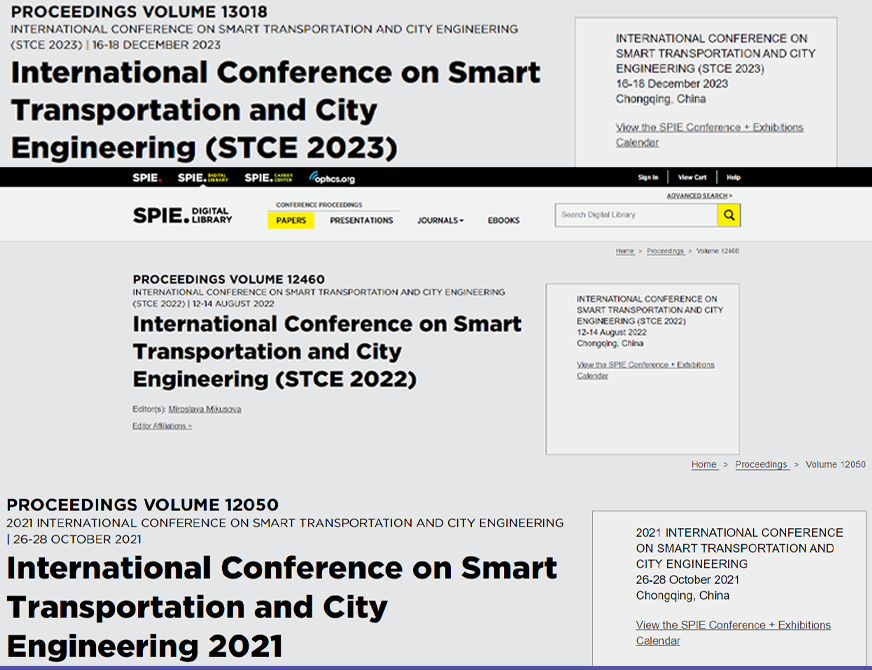Viewport: 872px width, 670px height.
Task: Click the 12-14 August 2022 date text in box
Action: [611, 332]
